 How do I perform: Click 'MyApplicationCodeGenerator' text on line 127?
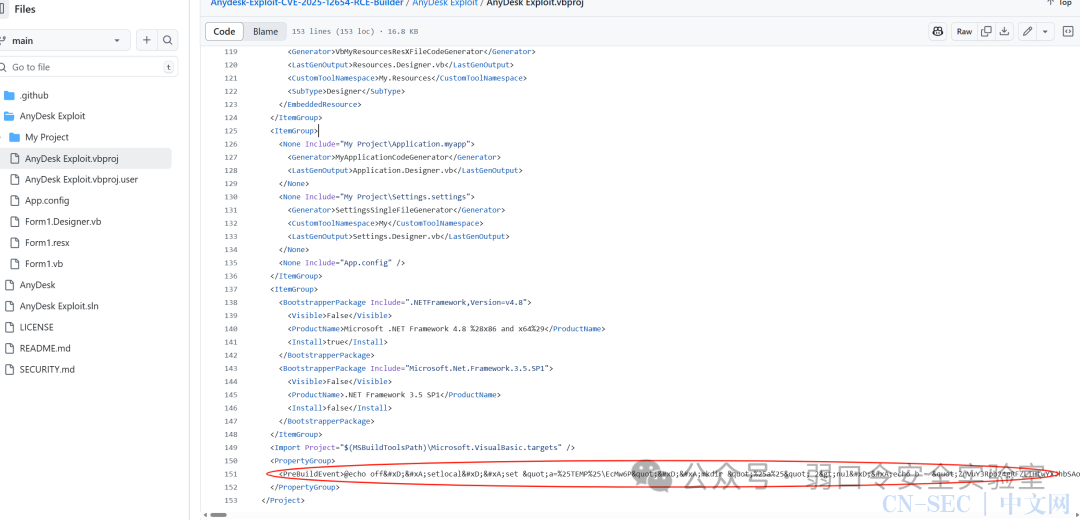[x=393, y=157]
